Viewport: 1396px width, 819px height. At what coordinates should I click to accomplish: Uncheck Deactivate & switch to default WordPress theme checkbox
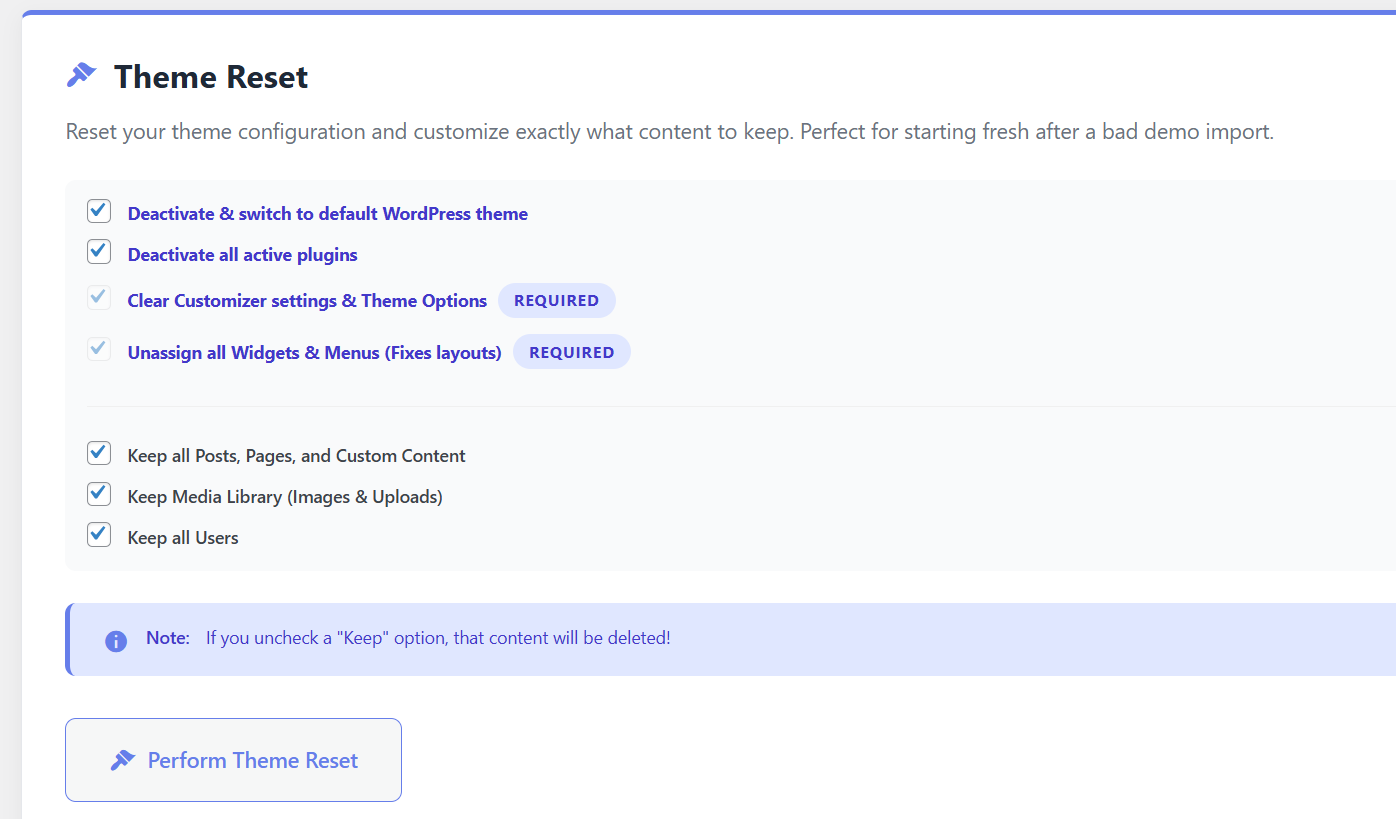99,211
